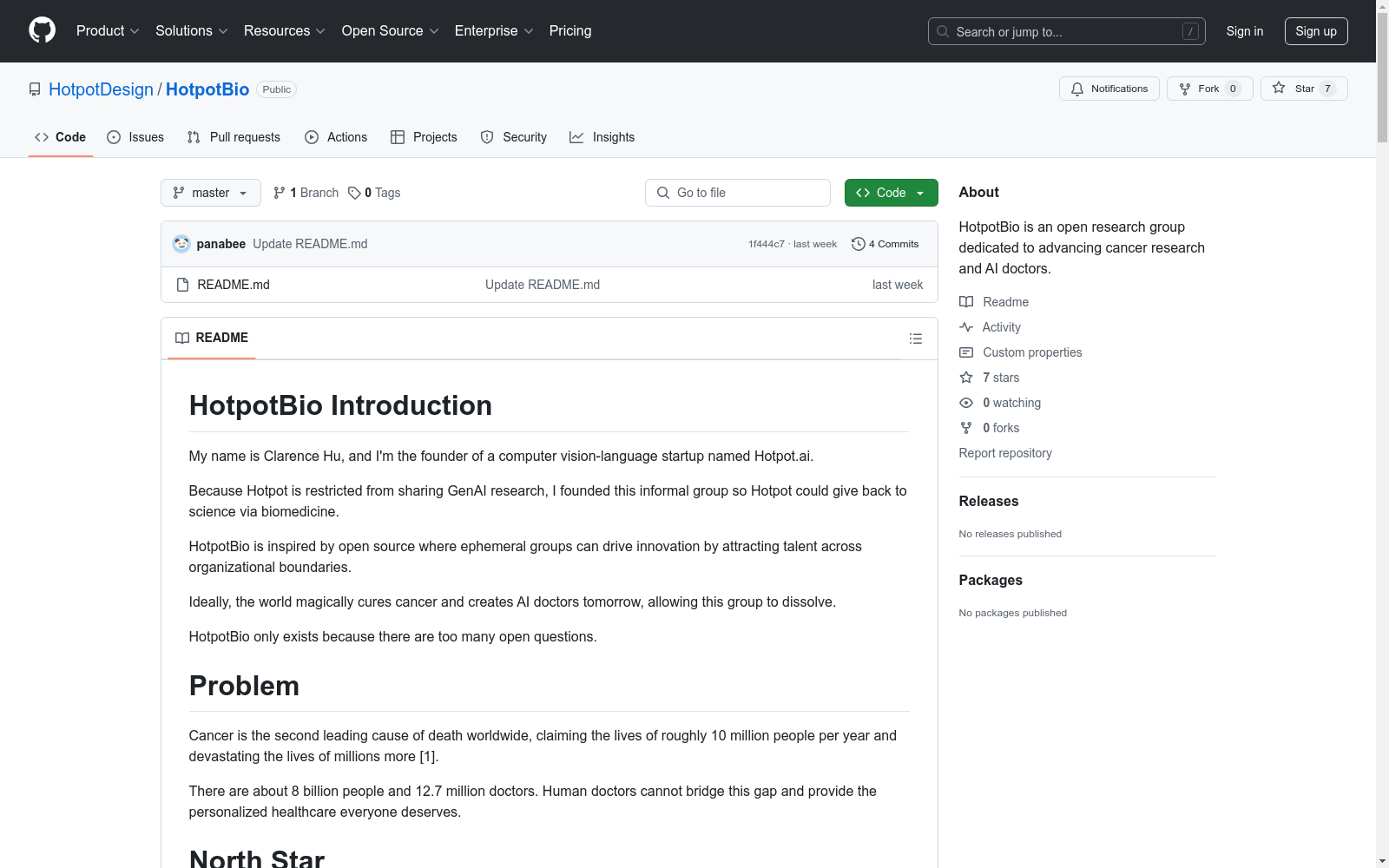Focus the Go to file input

(x=738, y=193)
